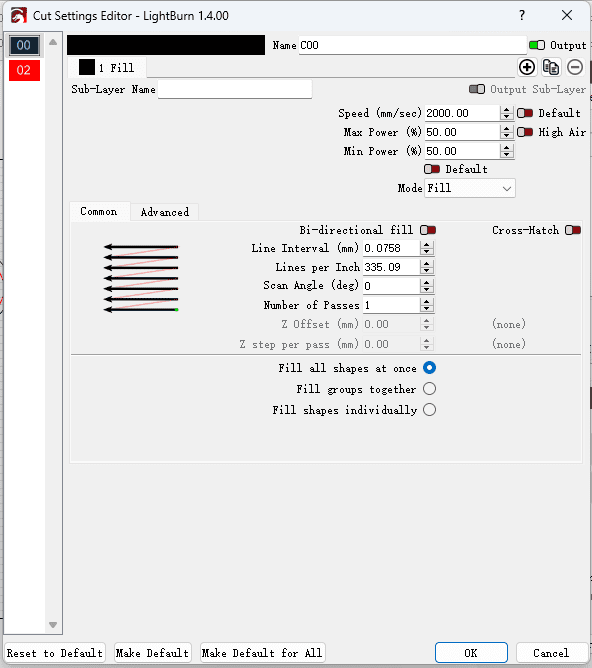Viewport: 592px width, 668px height.
Task: Click Reset to Default button
Action: pos(55,653)
